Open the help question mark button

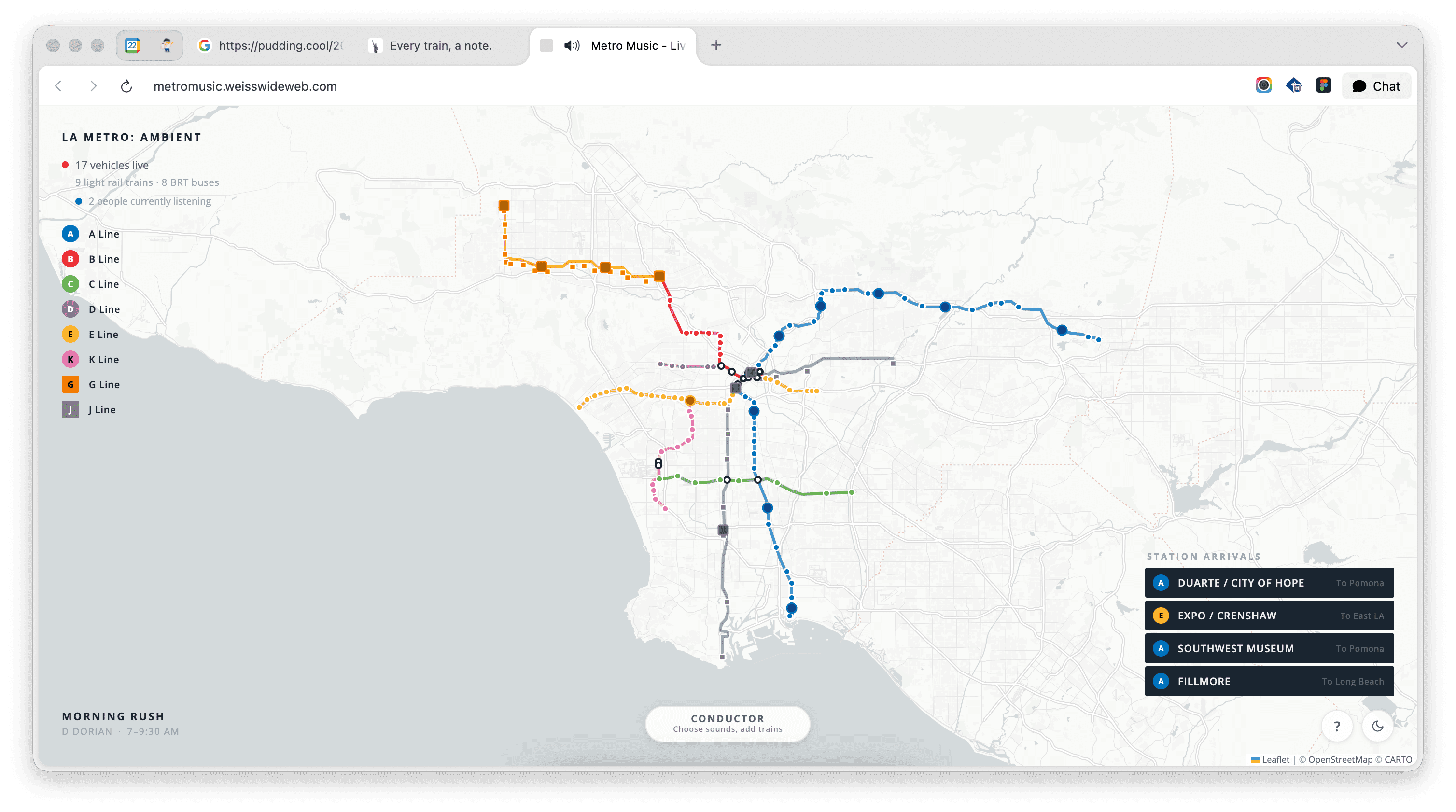[x=1337, y=727]
